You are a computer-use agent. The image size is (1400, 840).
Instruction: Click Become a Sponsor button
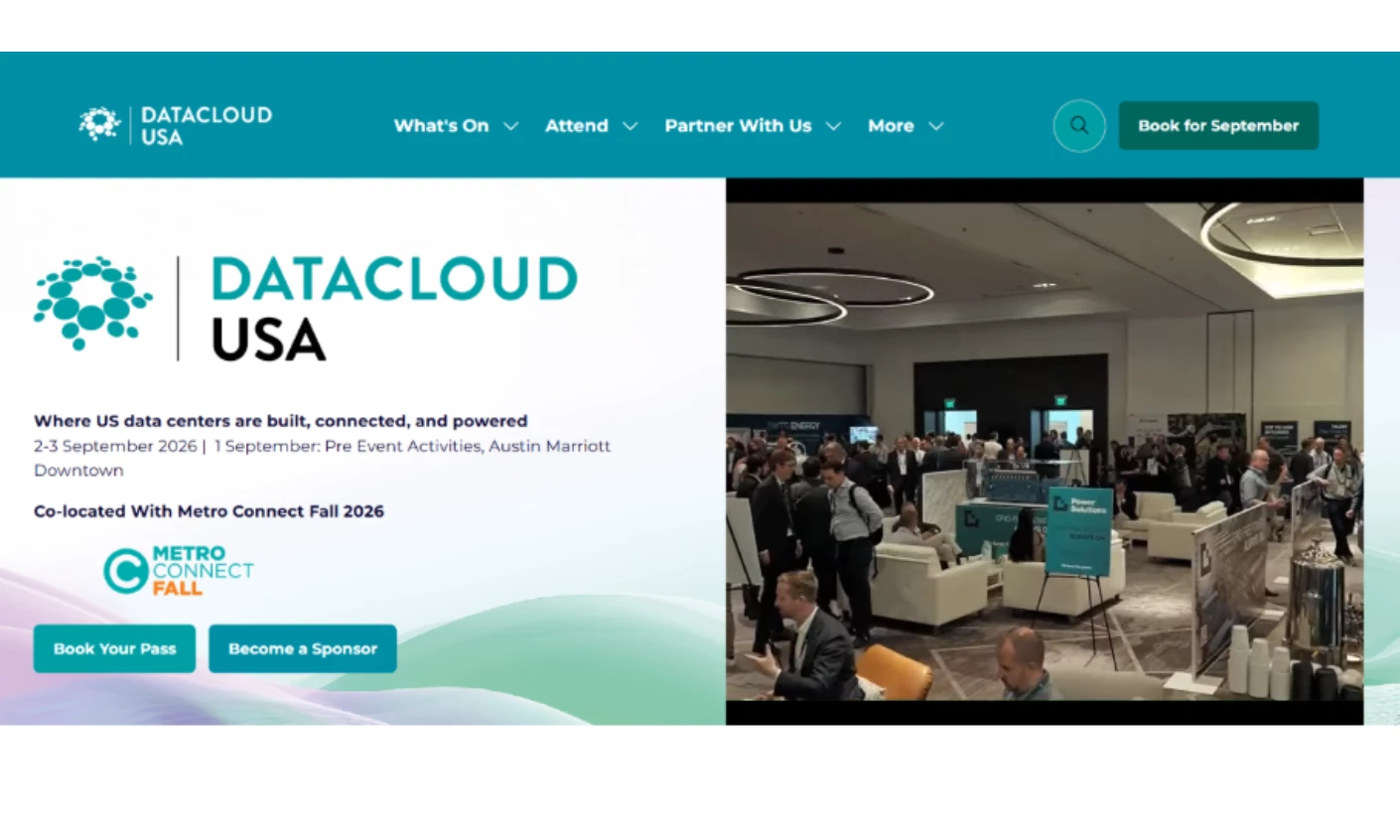tap(303, 648)
